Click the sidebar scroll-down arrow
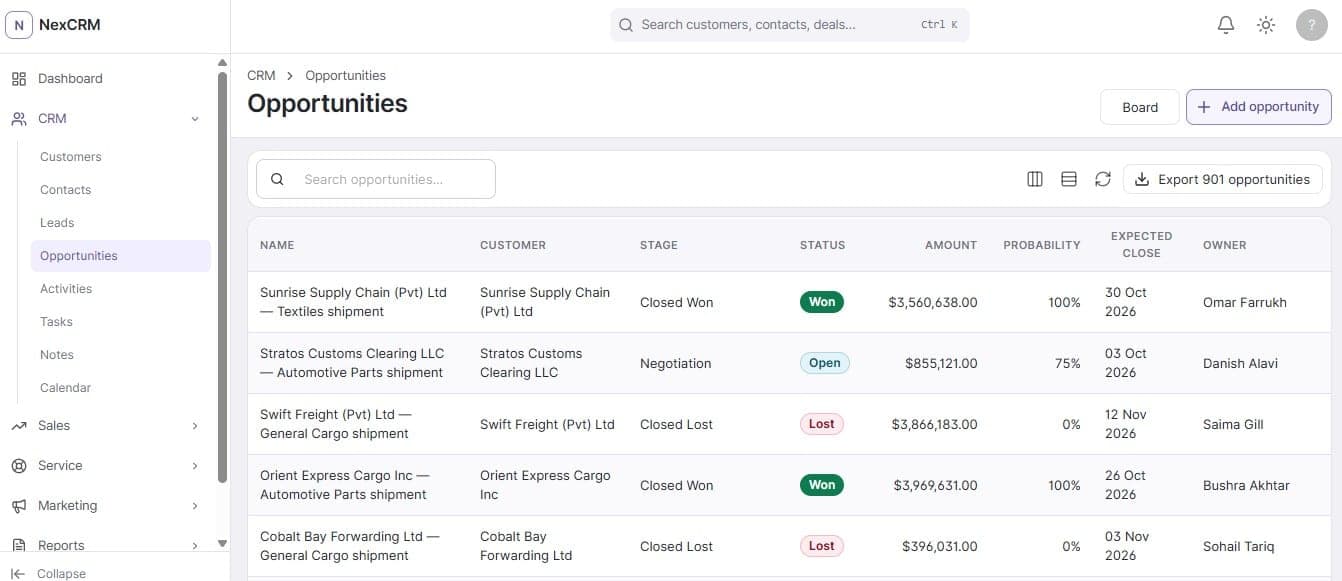Screen dimensions: 1342x581 [x=222, y=544]
